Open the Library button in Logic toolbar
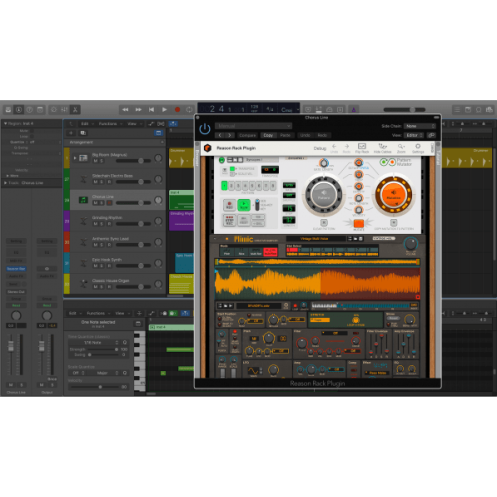497x497 pixels. point(8,110)
